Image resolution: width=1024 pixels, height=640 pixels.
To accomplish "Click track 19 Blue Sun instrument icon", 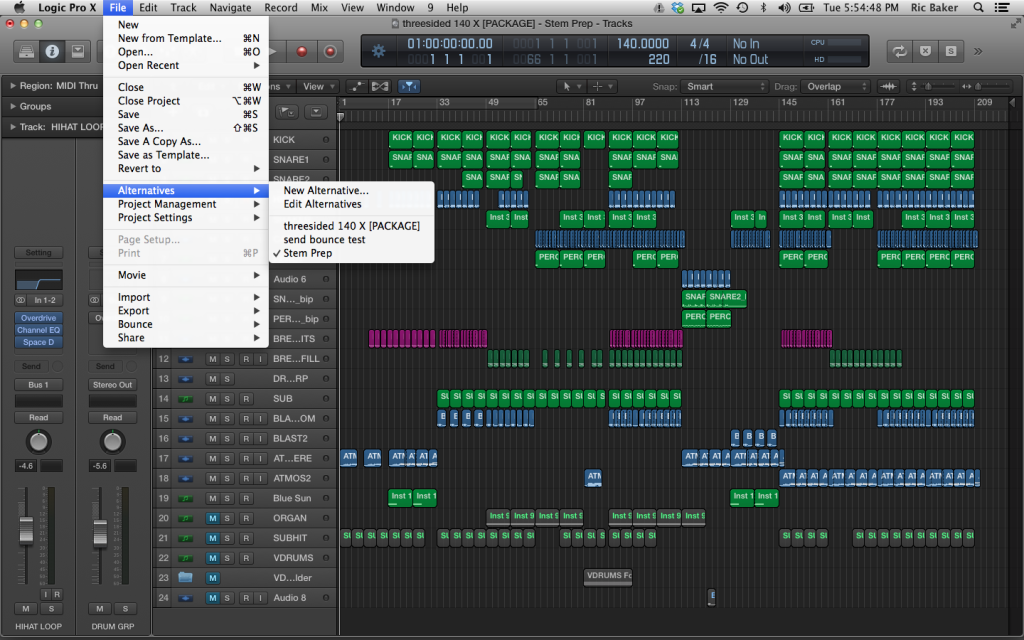I will click(185, 498).
